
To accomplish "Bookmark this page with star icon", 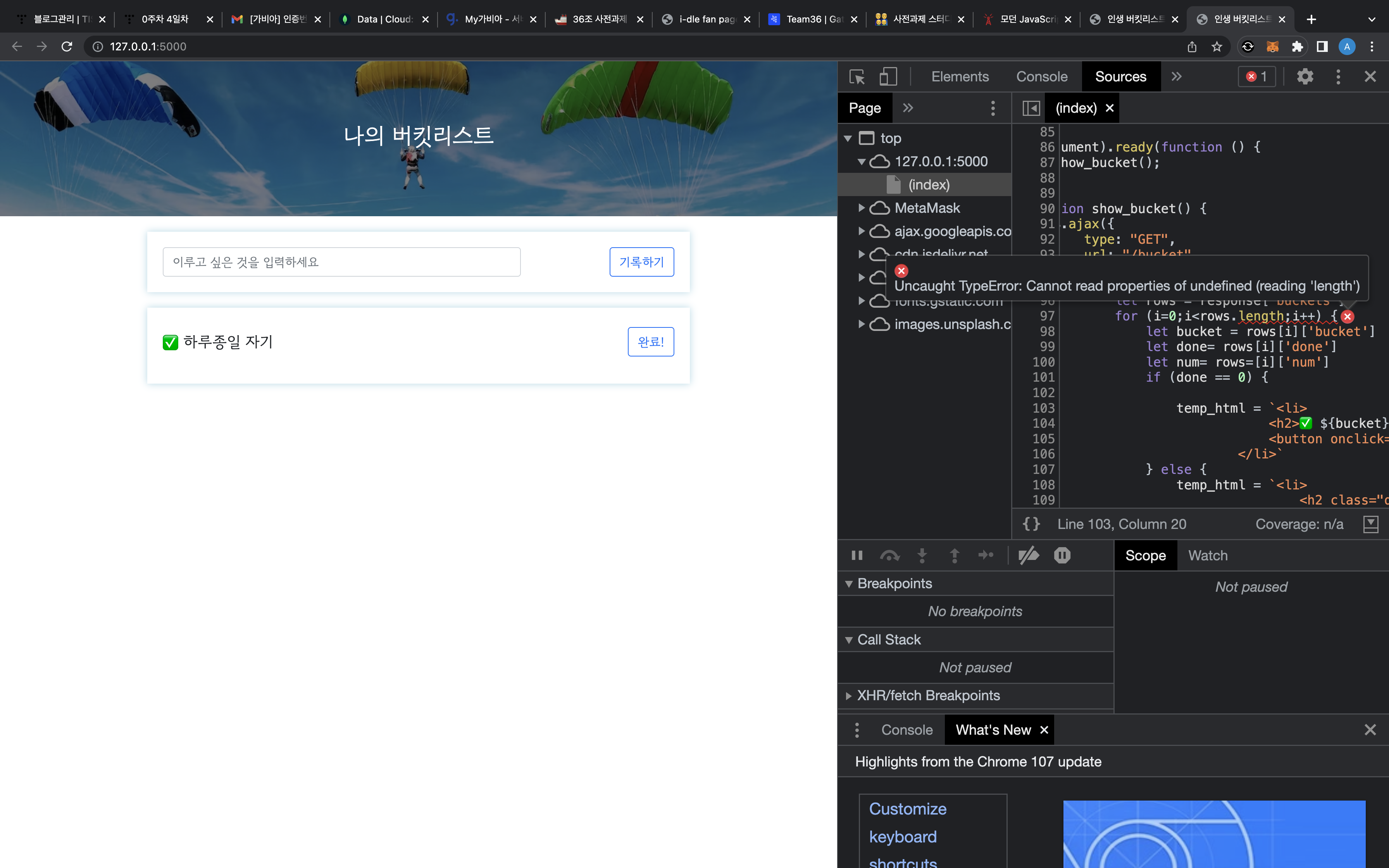I will (x=1217, y=46).
